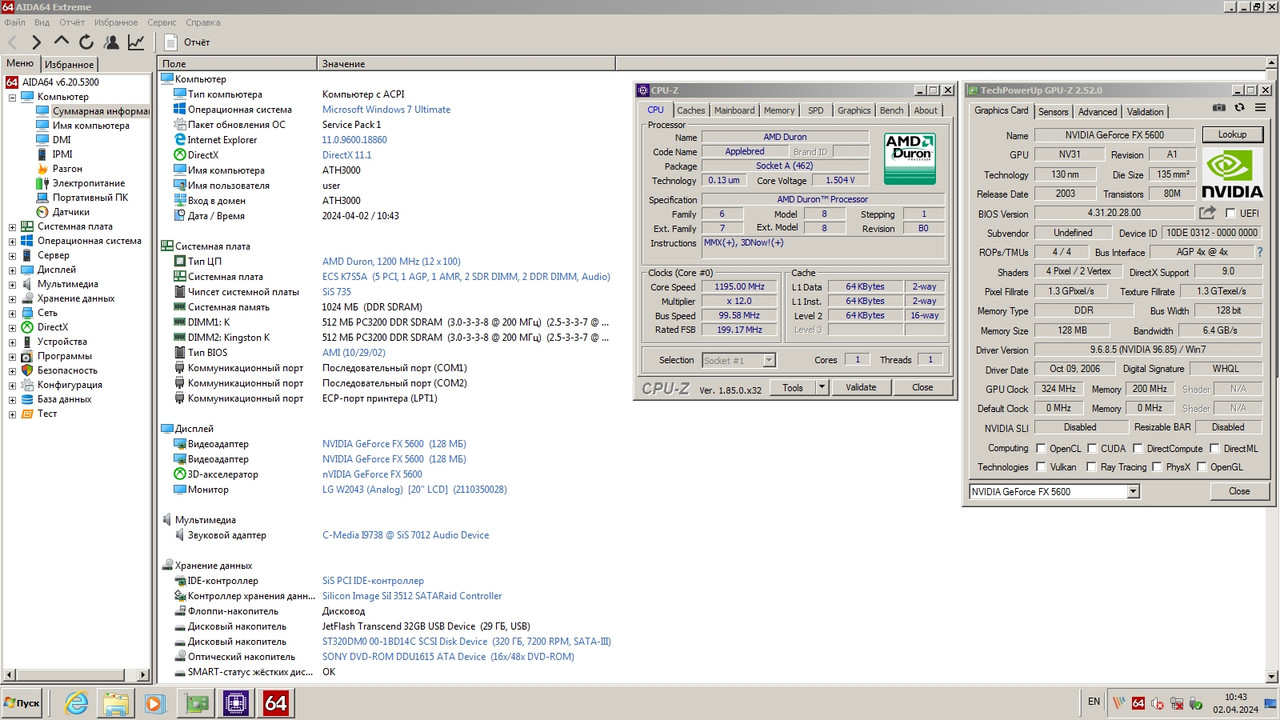
Task: Refresh the AIDA64 page
Action: coord(86,42)
